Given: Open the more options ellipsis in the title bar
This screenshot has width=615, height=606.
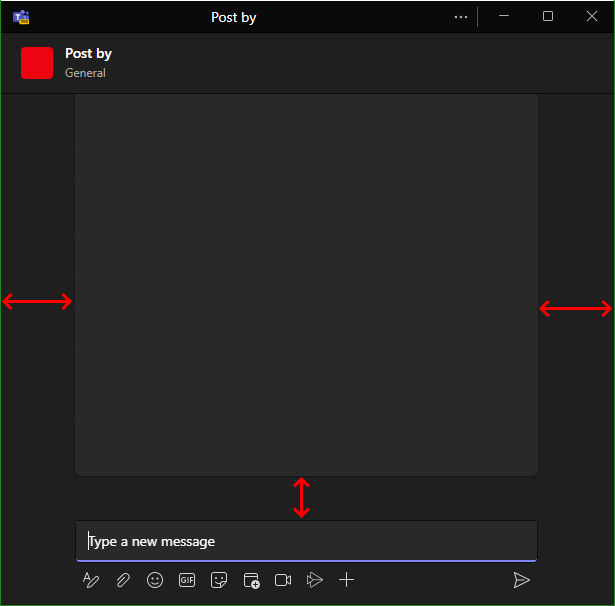Looking at the screenshot, I should pyautogui.click(x=461, y=17).
